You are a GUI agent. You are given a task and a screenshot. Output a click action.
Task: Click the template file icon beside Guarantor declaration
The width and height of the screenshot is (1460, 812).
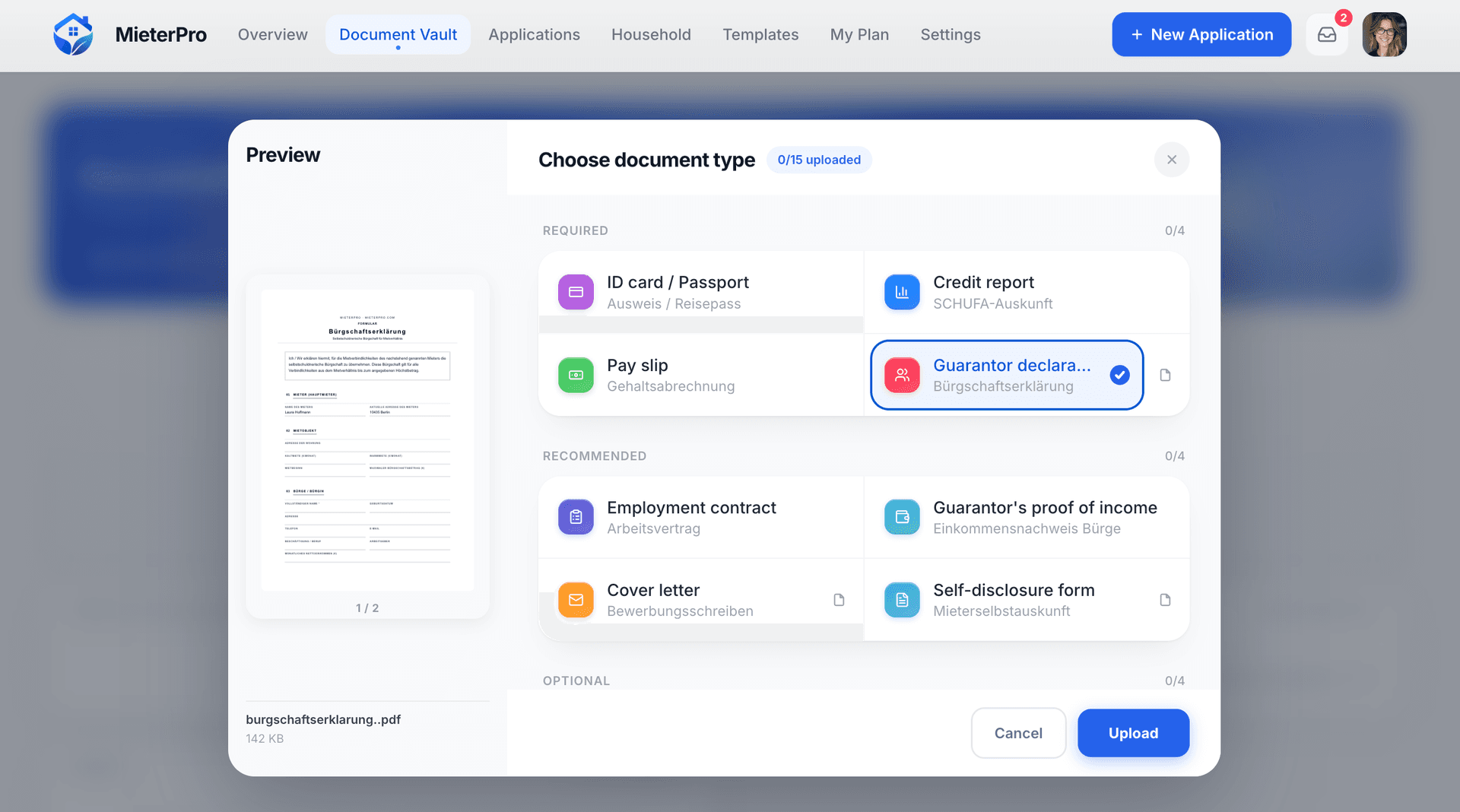point(1165,375)
